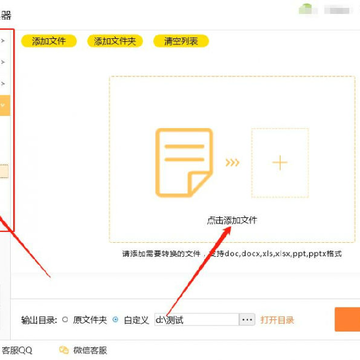Click the triple arrow conversion icon
The width and height of the screenshot is (360, 360).
(x=232, y=163)
